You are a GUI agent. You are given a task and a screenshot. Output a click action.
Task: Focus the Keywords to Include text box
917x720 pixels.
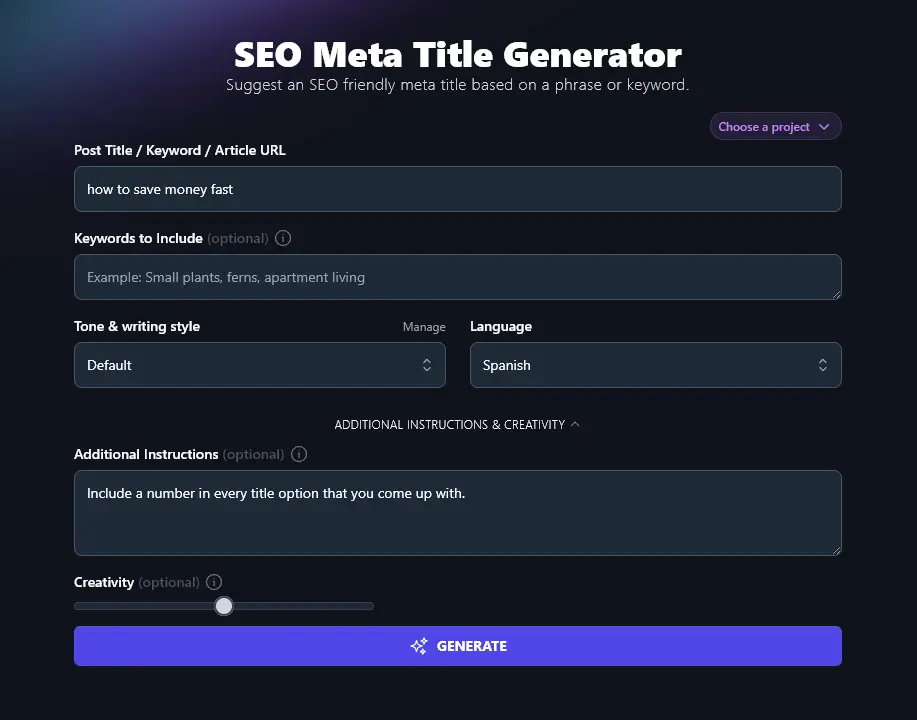pos(457,277)
